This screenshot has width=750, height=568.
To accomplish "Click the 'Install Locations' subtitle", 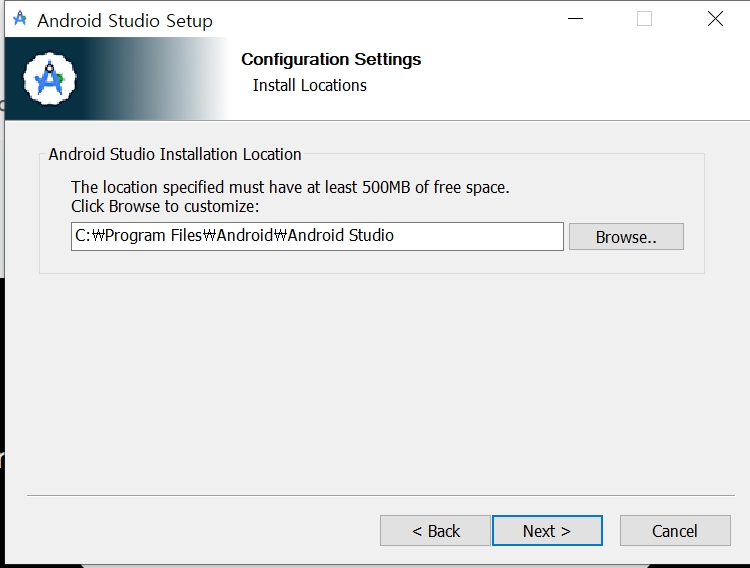I will tap(309, 85).
